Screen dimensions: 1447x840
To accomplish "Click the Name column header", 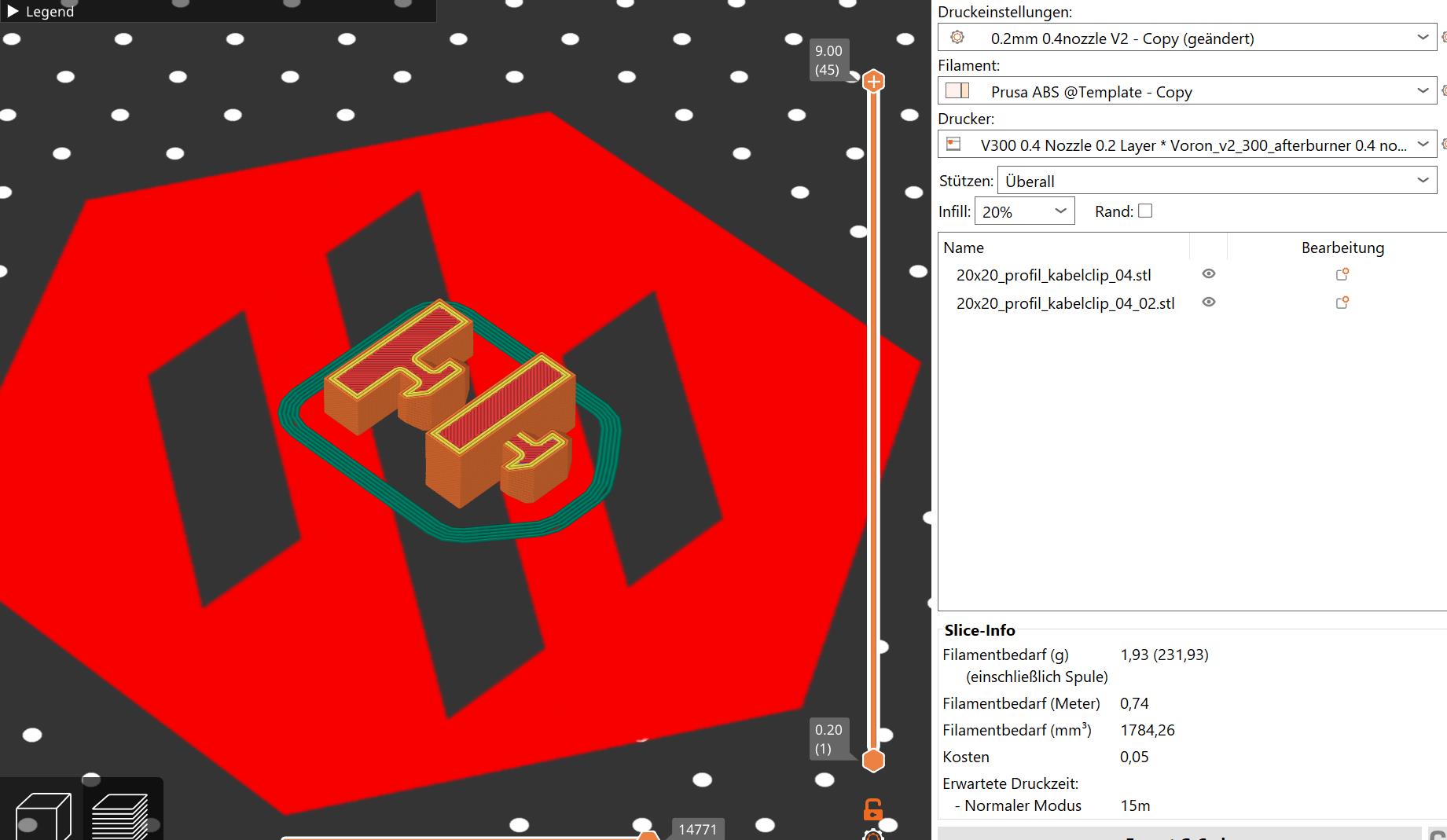I will pos(964,248).
